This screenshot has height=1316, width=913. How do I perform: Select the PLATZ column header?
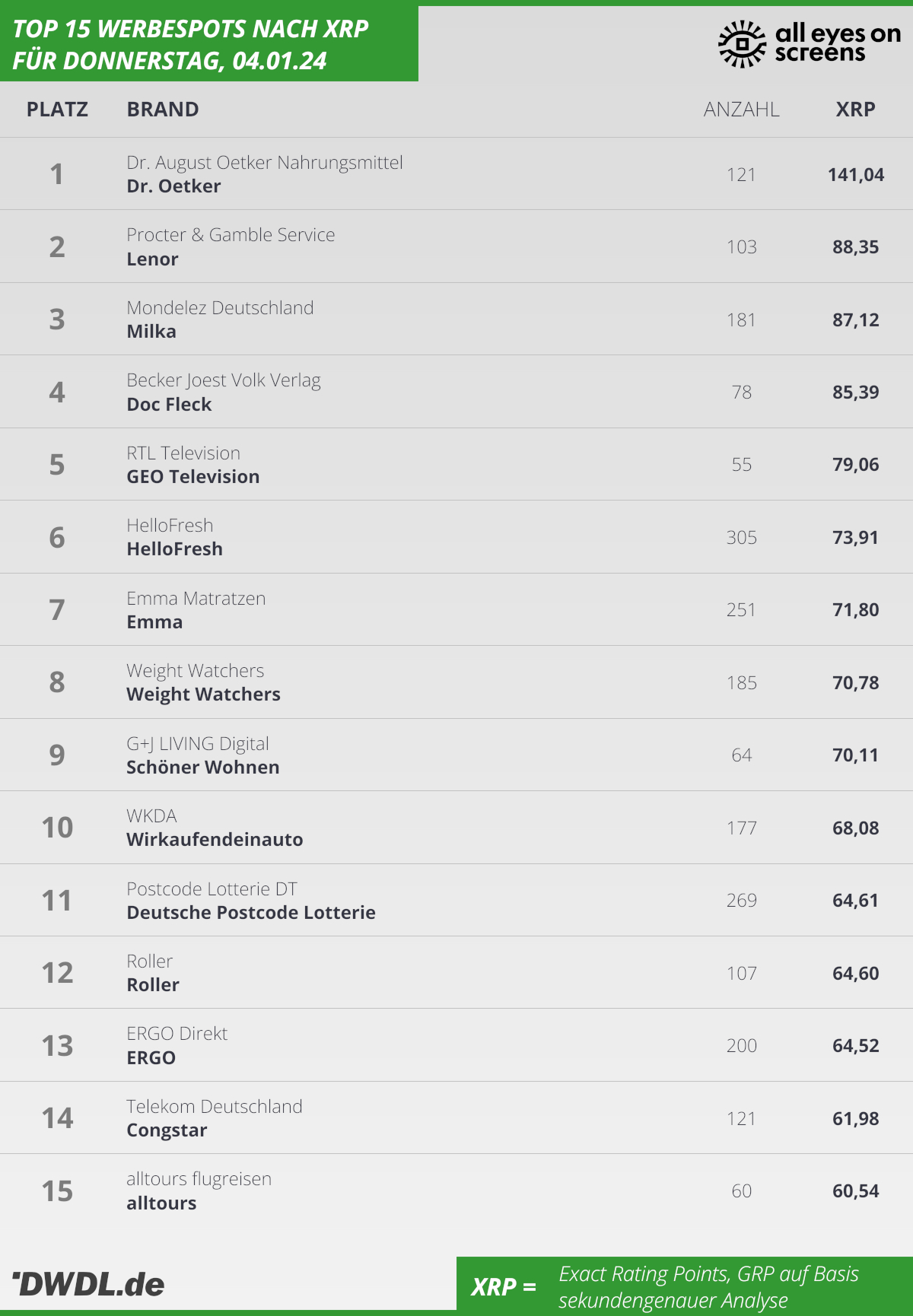(57, 110)
